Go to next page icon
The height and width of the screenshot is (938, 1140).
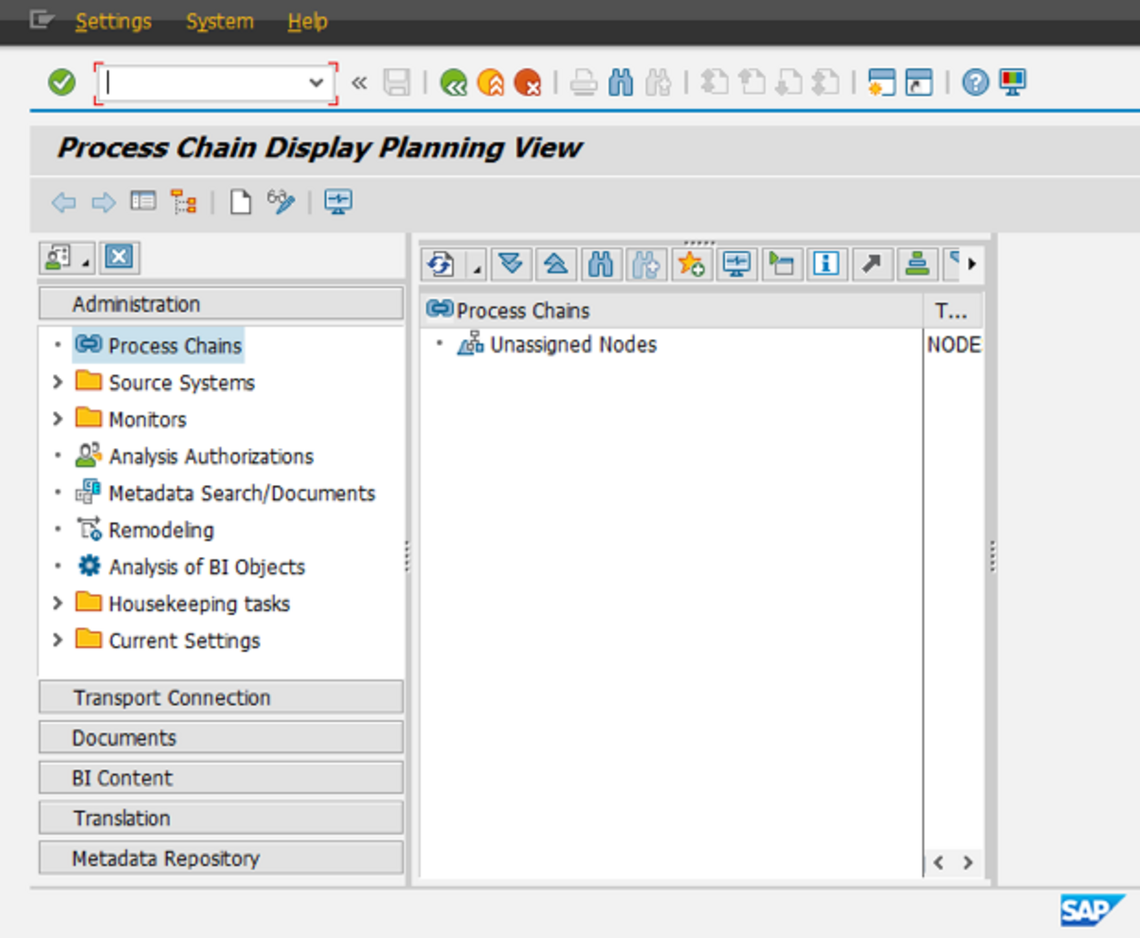pyautogui.click(x=789, y=82)
